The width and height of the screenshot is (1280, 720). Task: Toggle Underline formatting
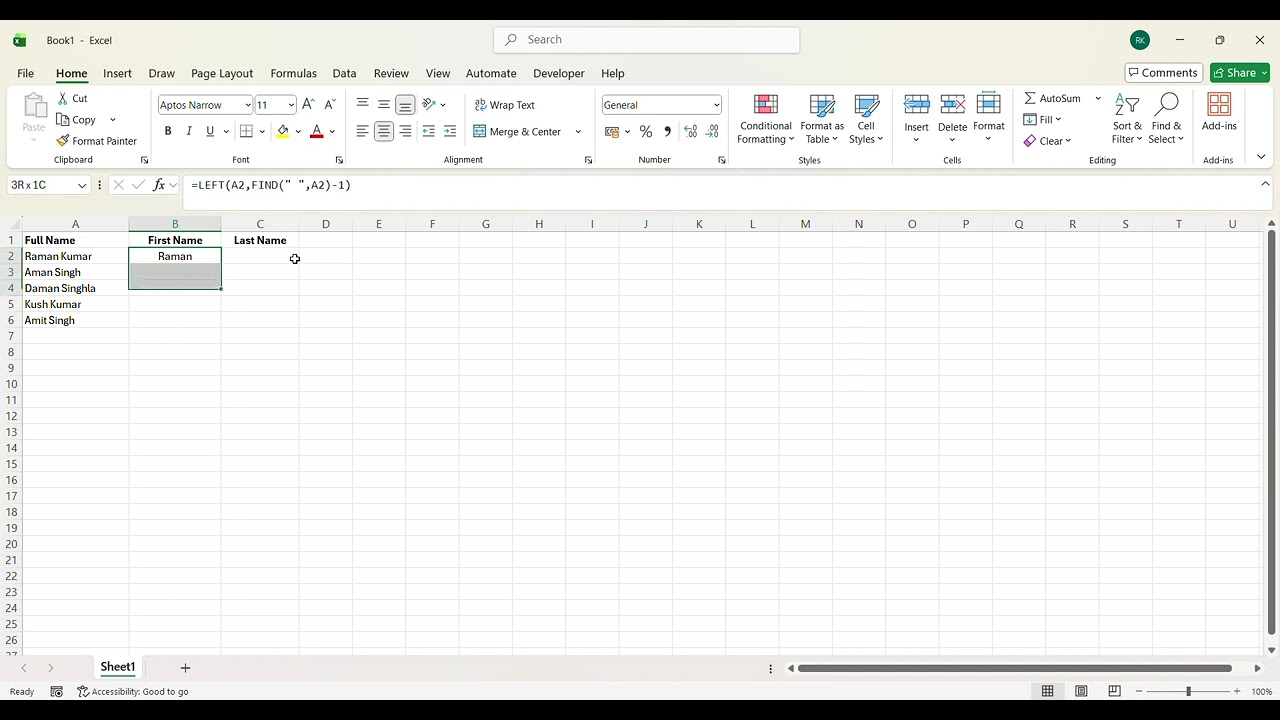point(210,131)
